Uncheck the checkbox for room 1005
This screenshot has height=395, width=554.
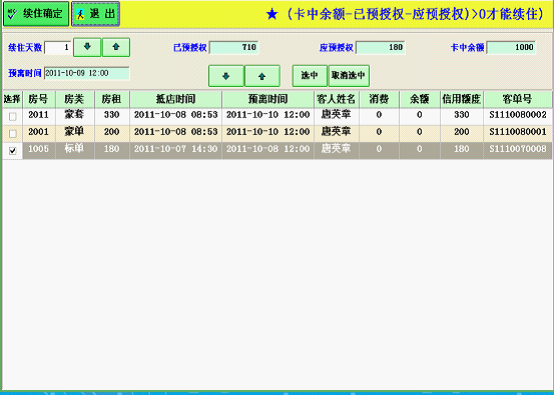pyautogui.click(x=13, y=151)
